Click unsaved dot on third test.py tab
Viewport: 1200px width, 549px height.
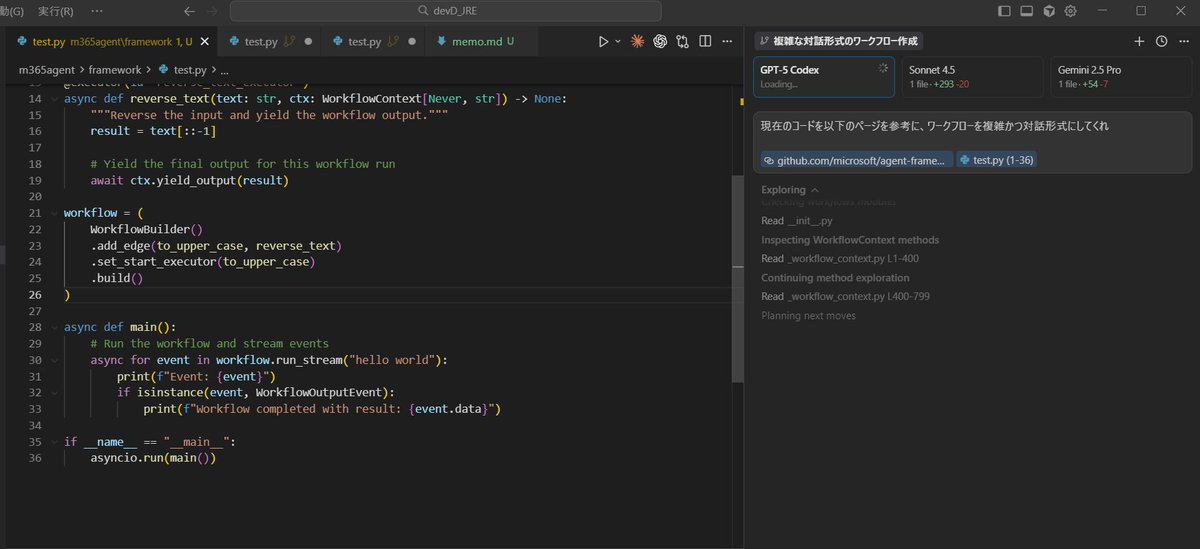[412, 42]
